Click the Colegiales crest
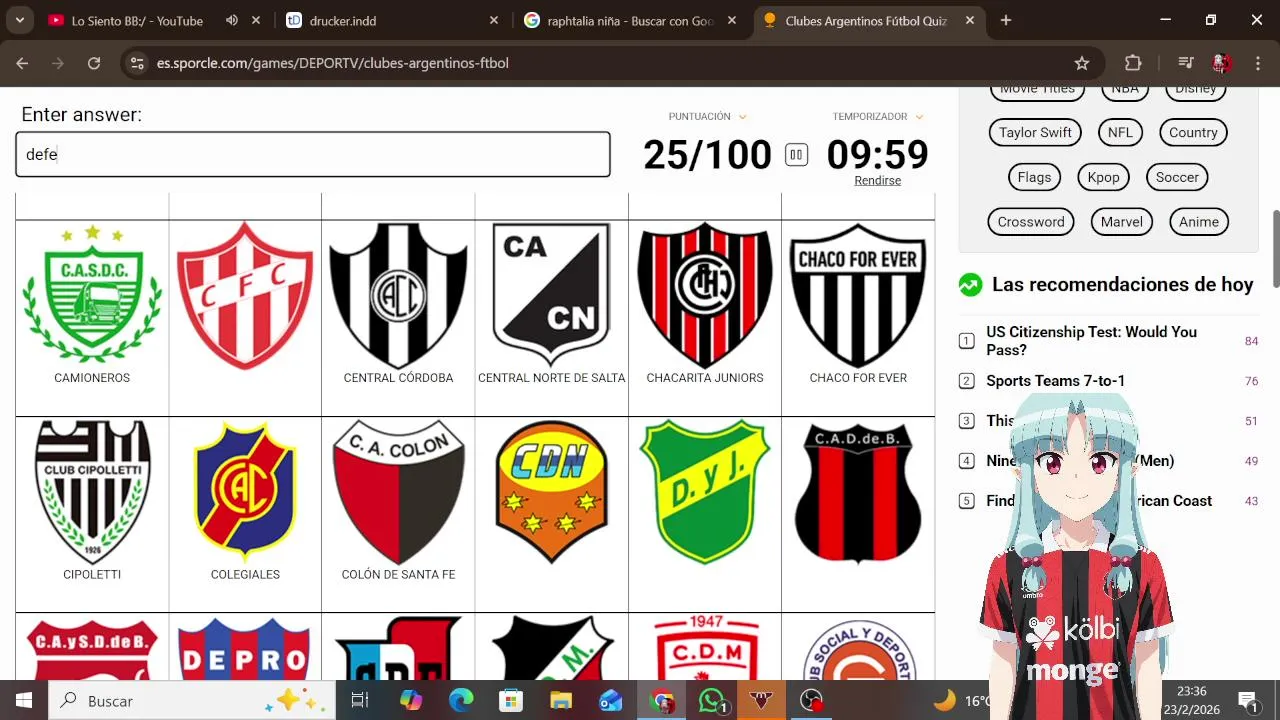This screenshot has height=720, width=1280. coord(245,492)
